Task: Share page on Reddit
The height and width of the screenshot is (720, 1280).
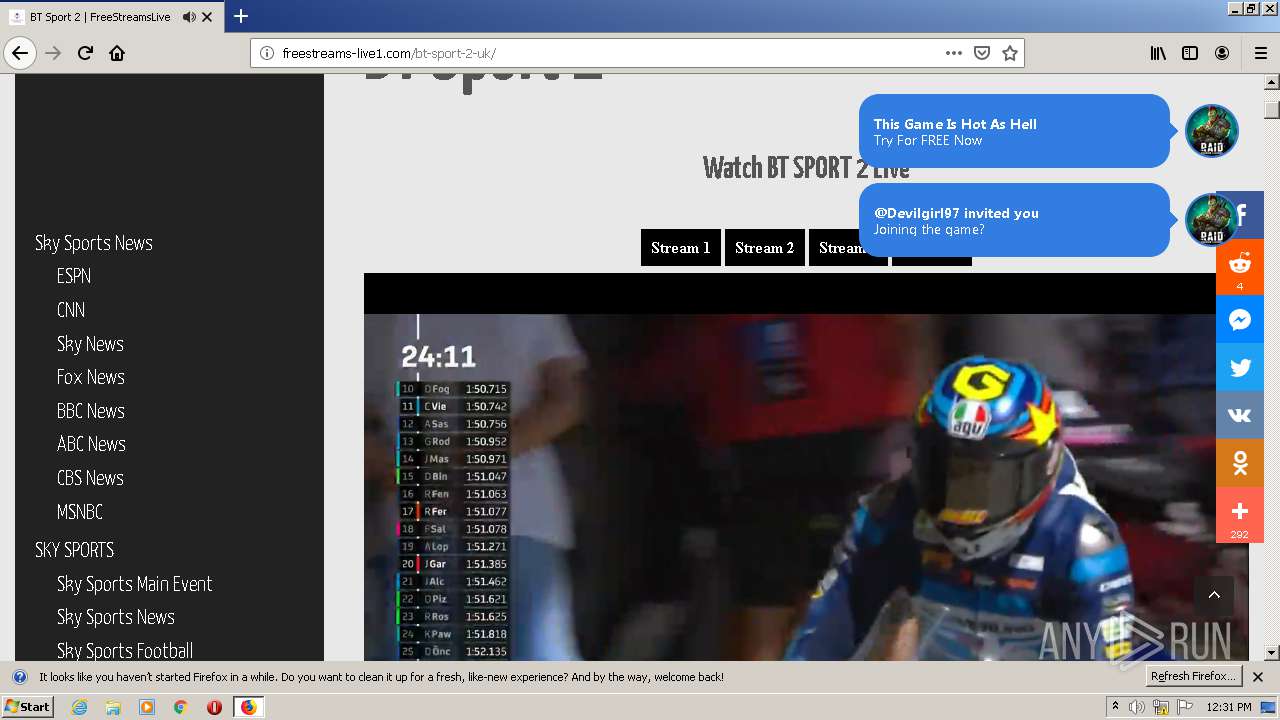Action: 1240,267
